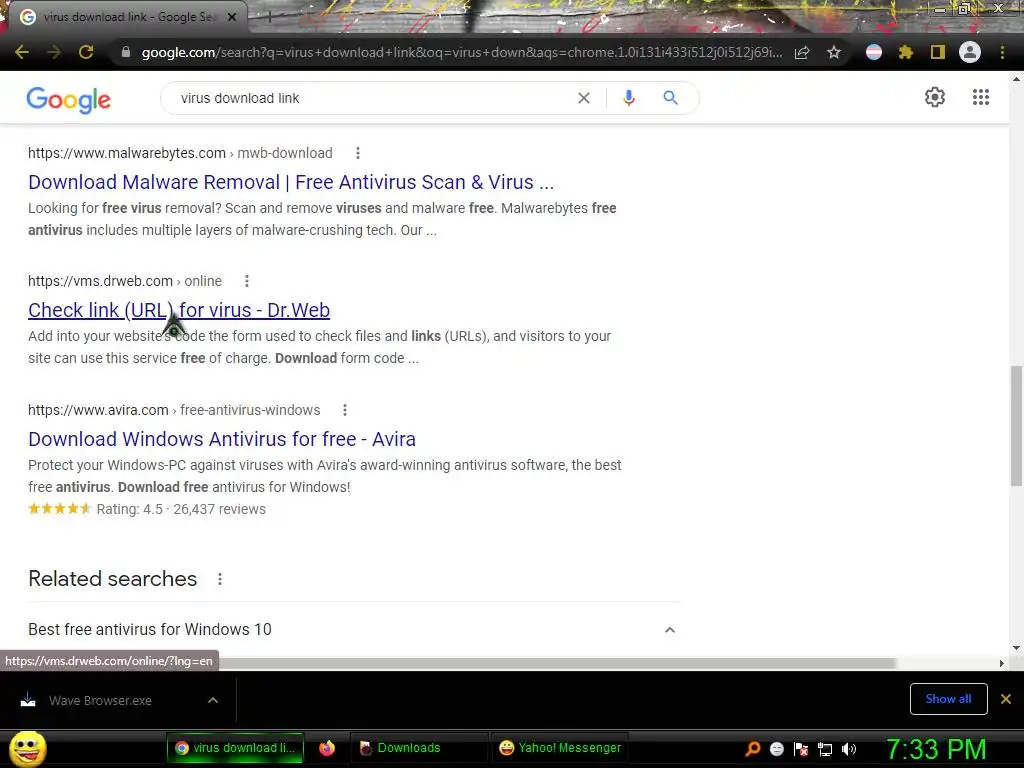
Task: Open Check link (URL) for virus - Dr.Web
Action: (179, 310)
